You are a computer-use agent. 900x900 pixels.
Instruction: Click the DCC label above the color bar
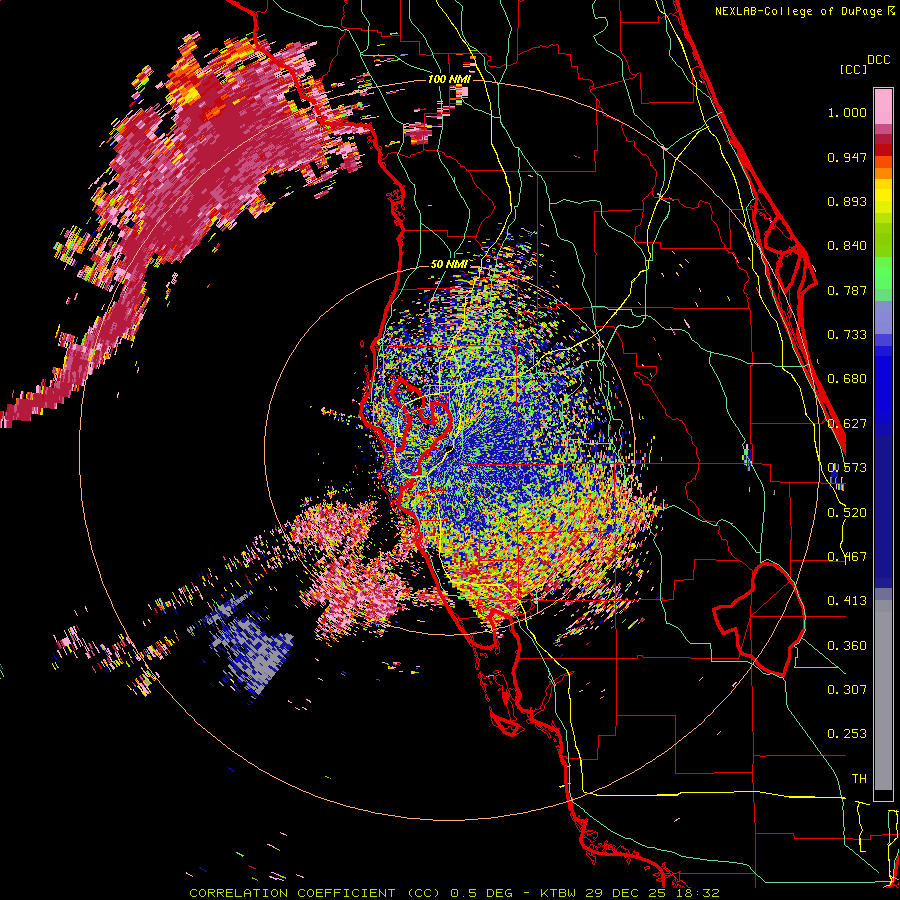tap(878, 60)
